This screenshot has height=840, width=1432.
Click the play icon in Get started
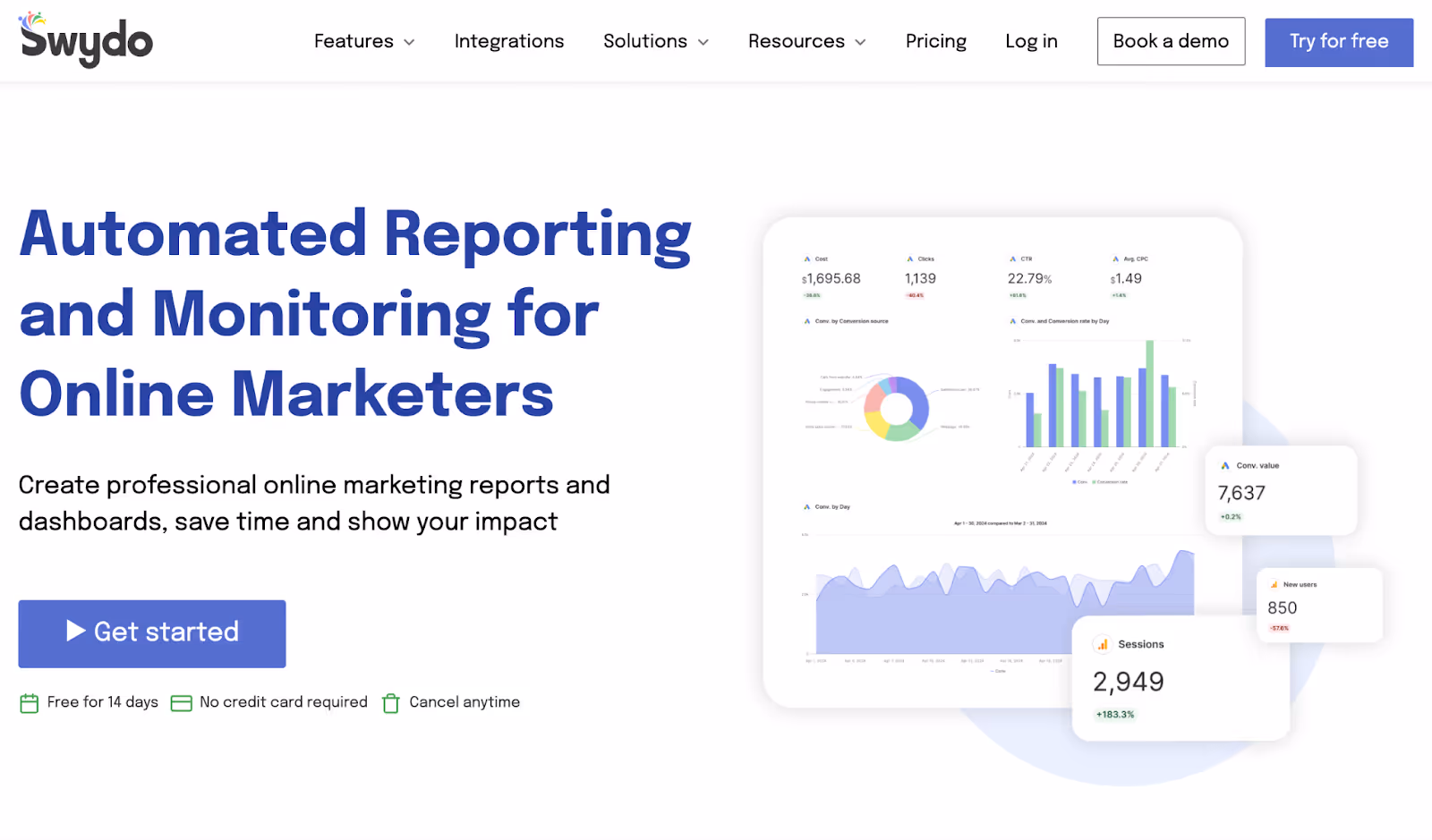(x=76, y=632)
